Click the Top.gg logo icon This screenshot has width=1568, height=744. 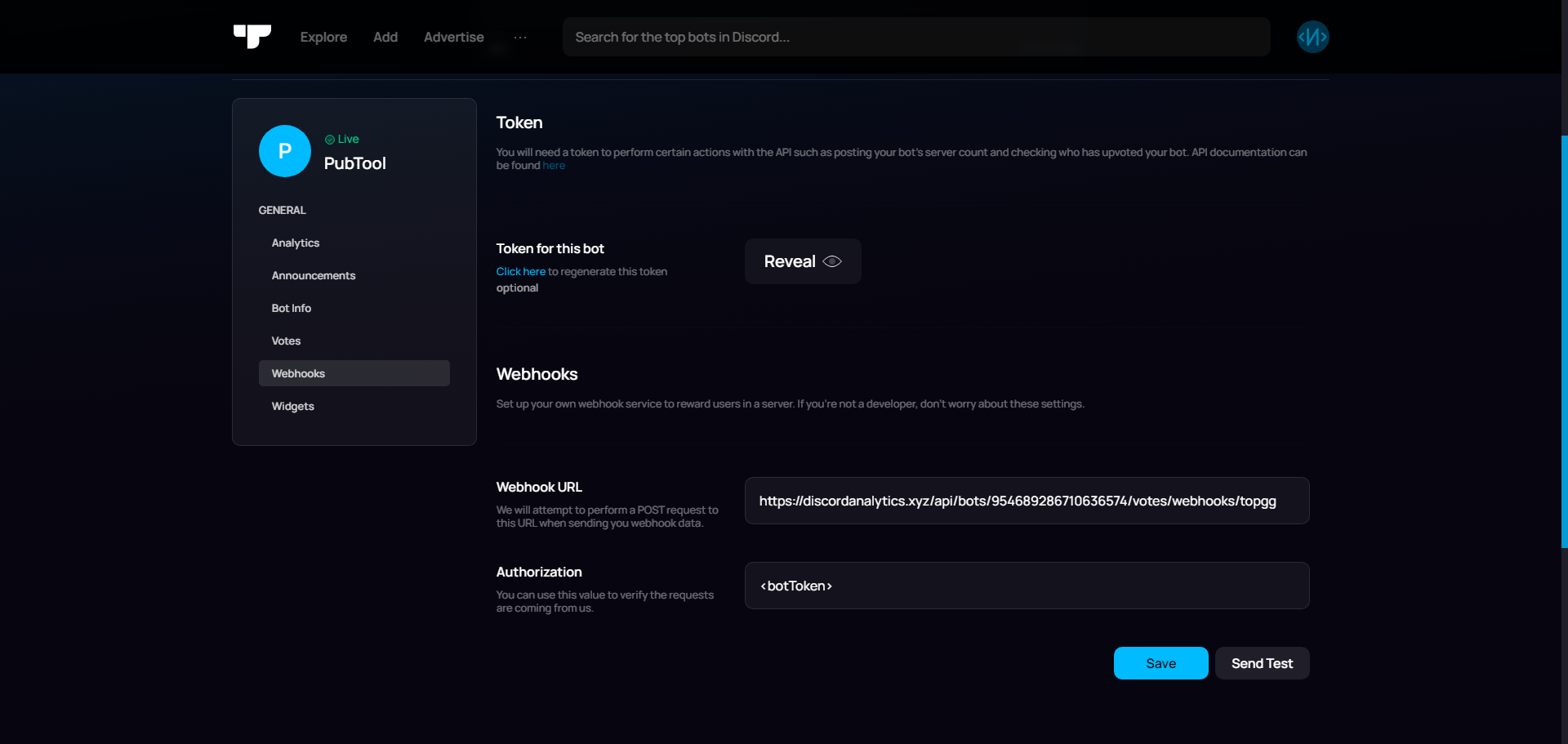(252, 37)
